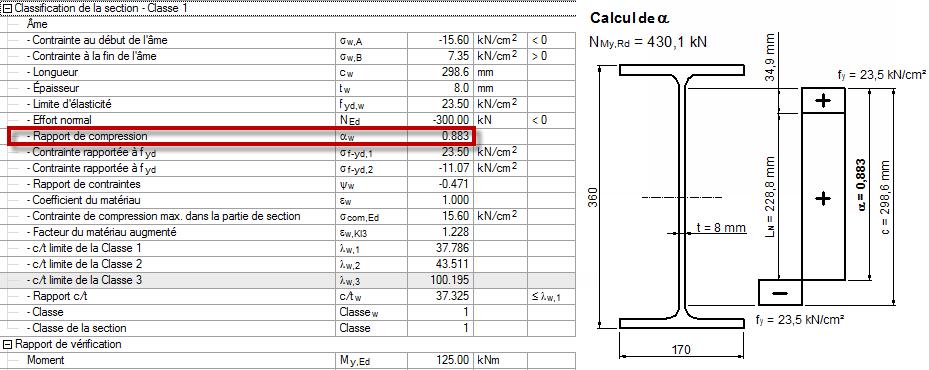Image resolution: width=929 pixels, height=370 pixels.
Task: Collapse the Classification de la section group
Action: tap(8, 9)
